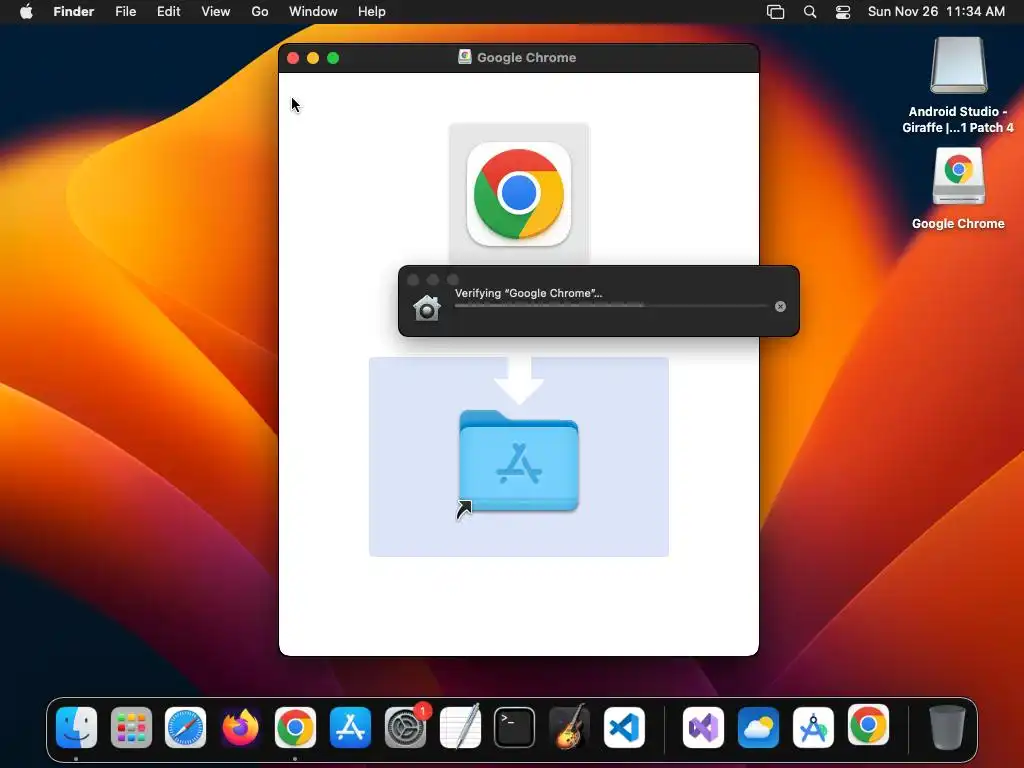Launch Firefox from the Dock
This screenshot has width=1024, height=768.
(x=240, y=727)
